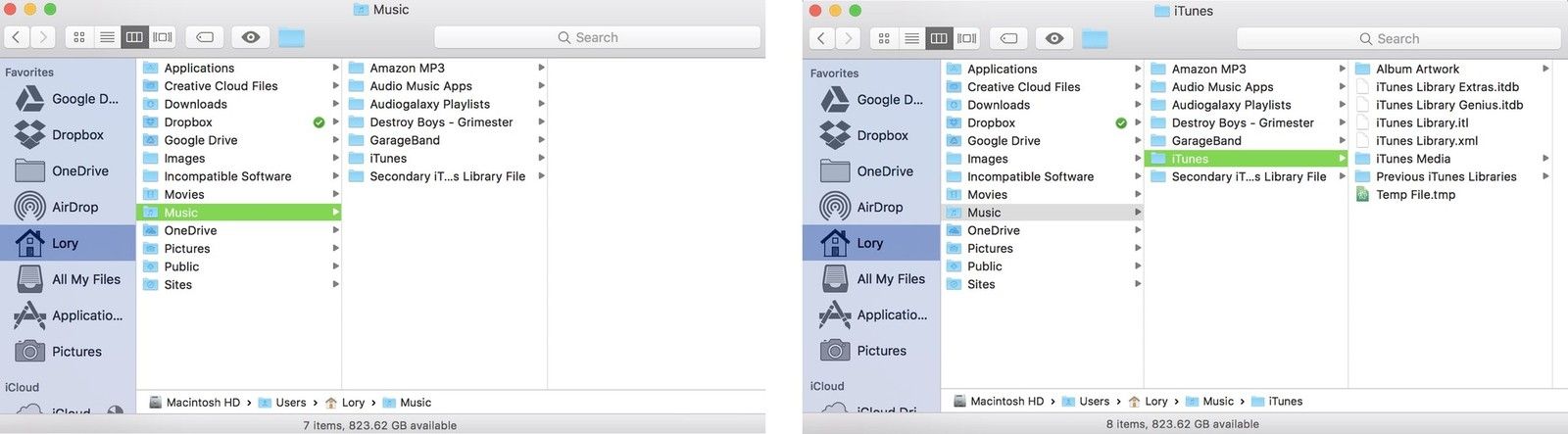Click Edit Tags button in Music window
1568x434 pixels.
205,37
